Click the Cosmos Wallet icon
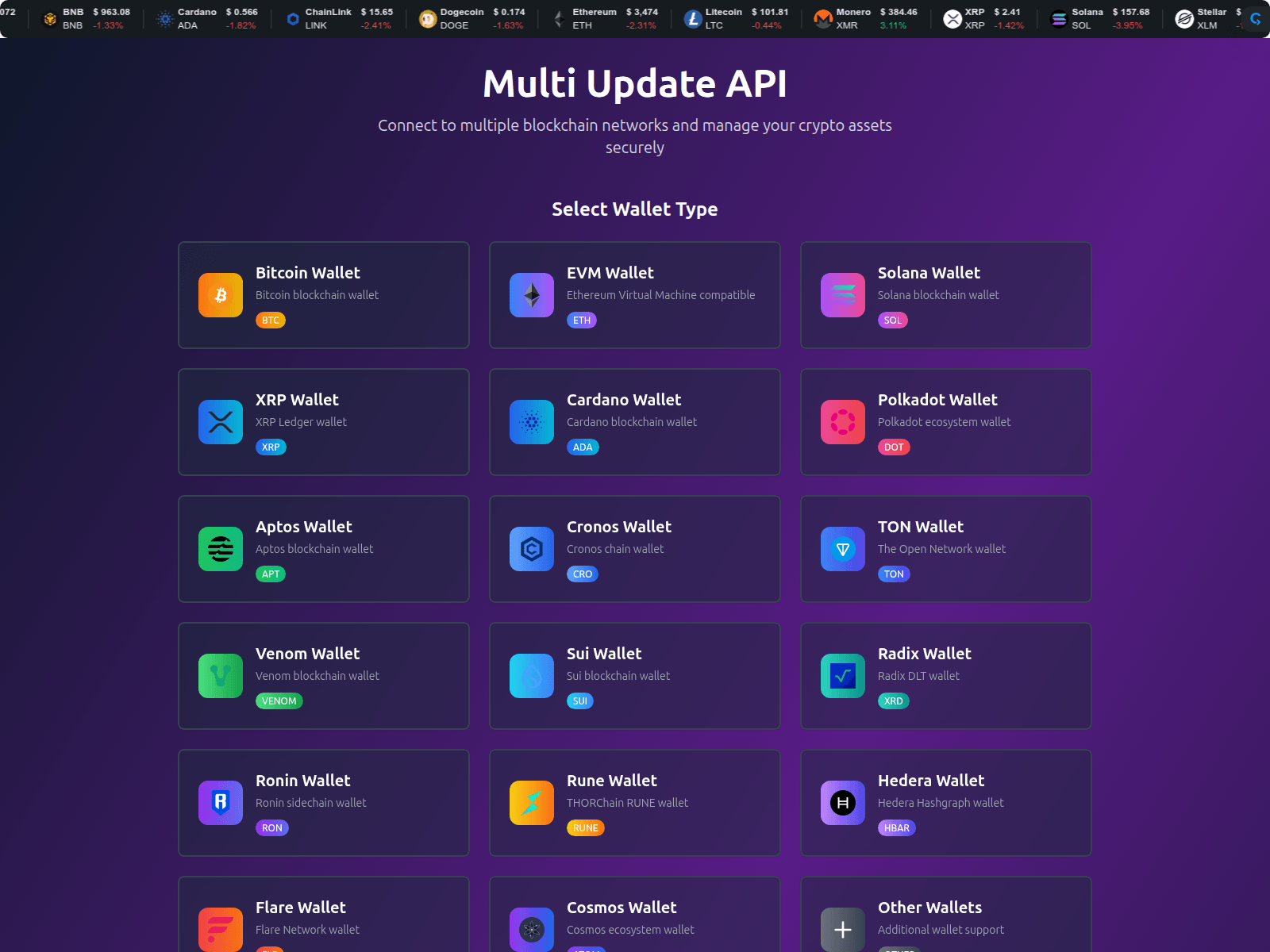 point(532,930)
